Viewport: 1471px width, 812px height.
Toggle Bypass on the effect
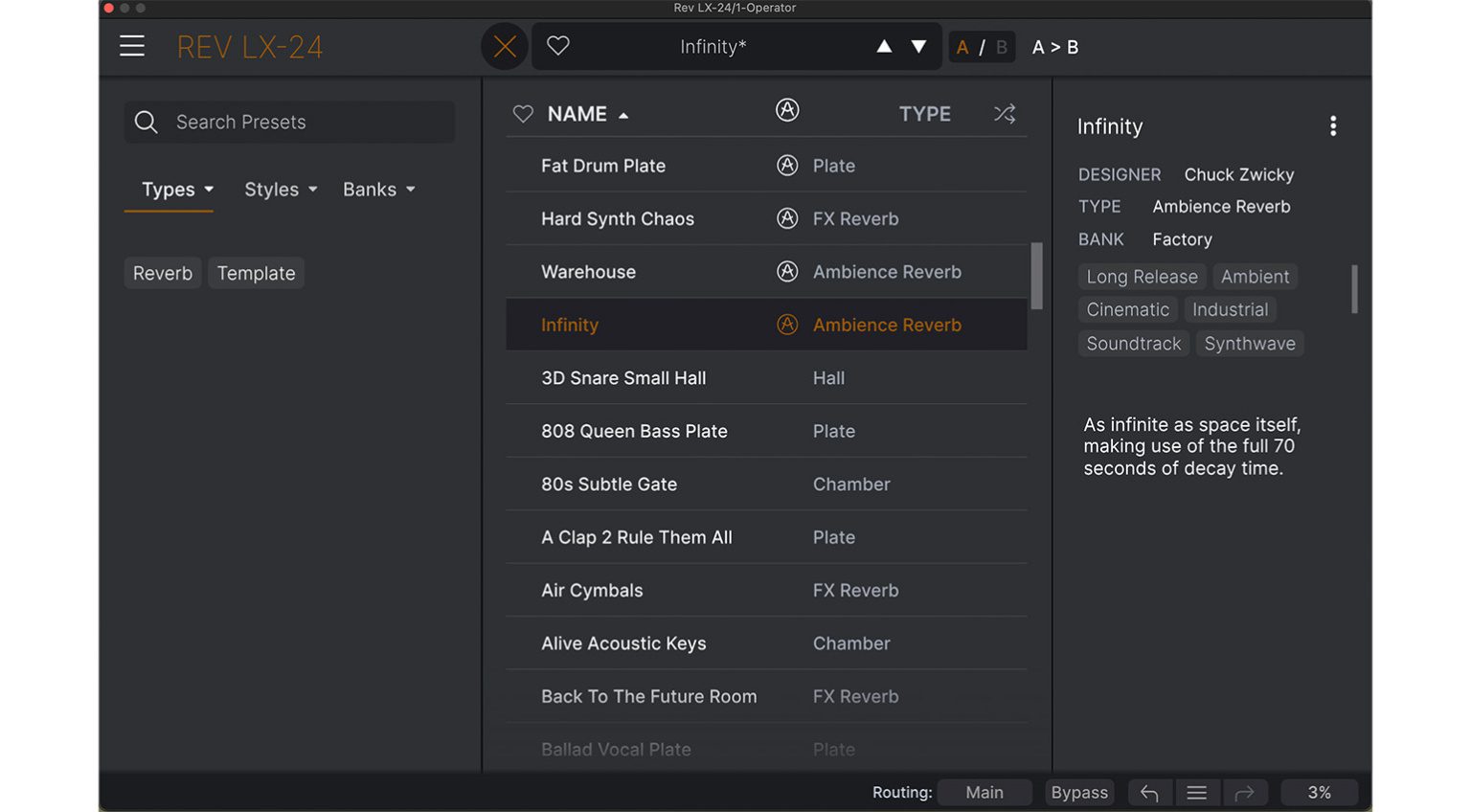1078,793
